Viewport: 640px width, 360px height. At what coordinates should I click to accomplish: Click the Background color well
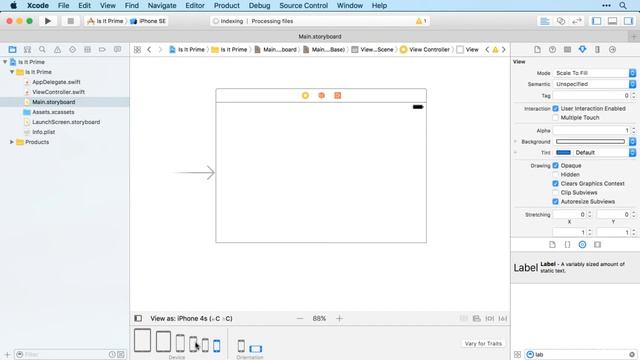[x=590, y=142]
